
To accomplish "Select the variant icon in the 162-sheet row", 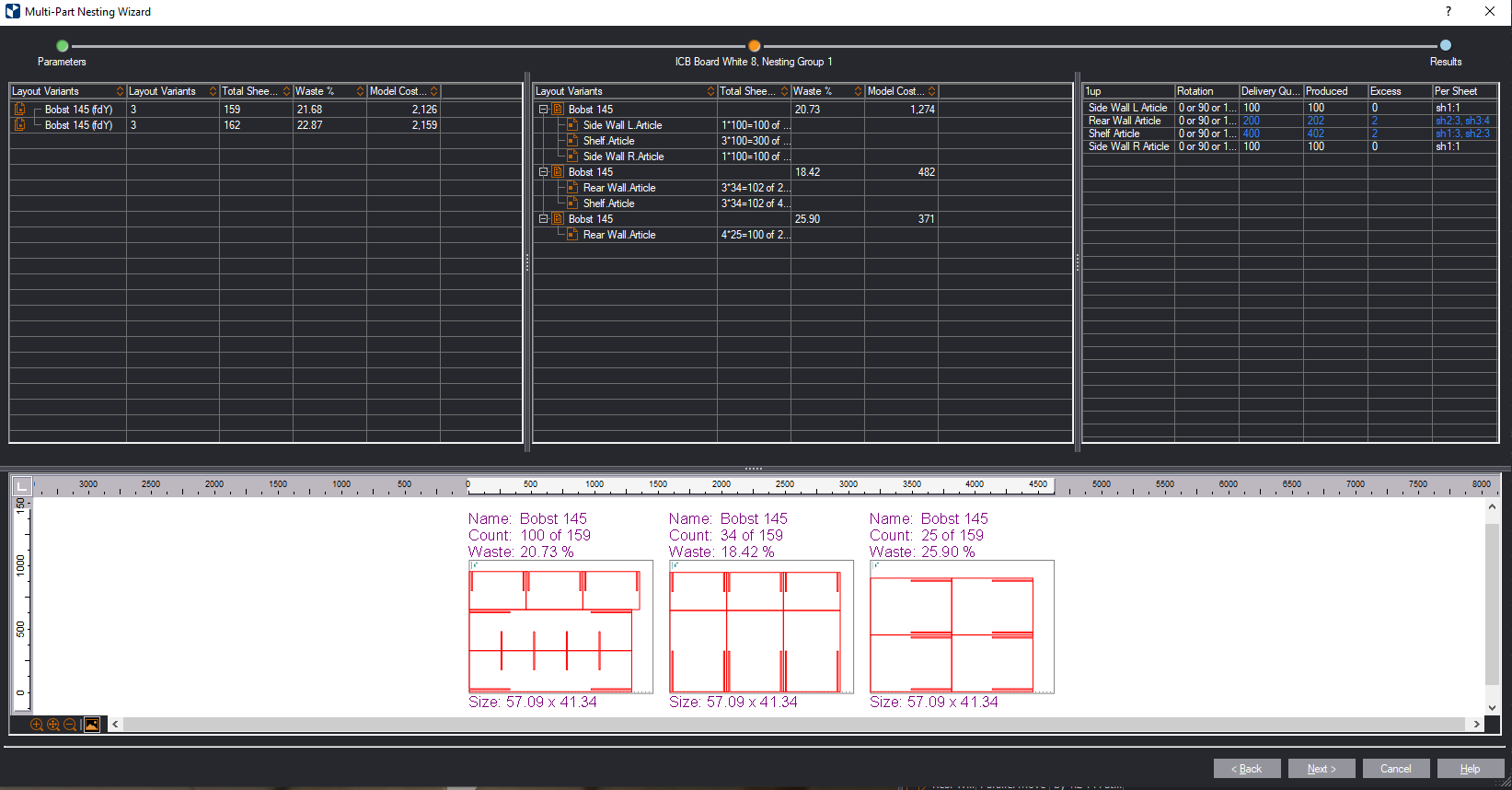I will click(20, 124).
